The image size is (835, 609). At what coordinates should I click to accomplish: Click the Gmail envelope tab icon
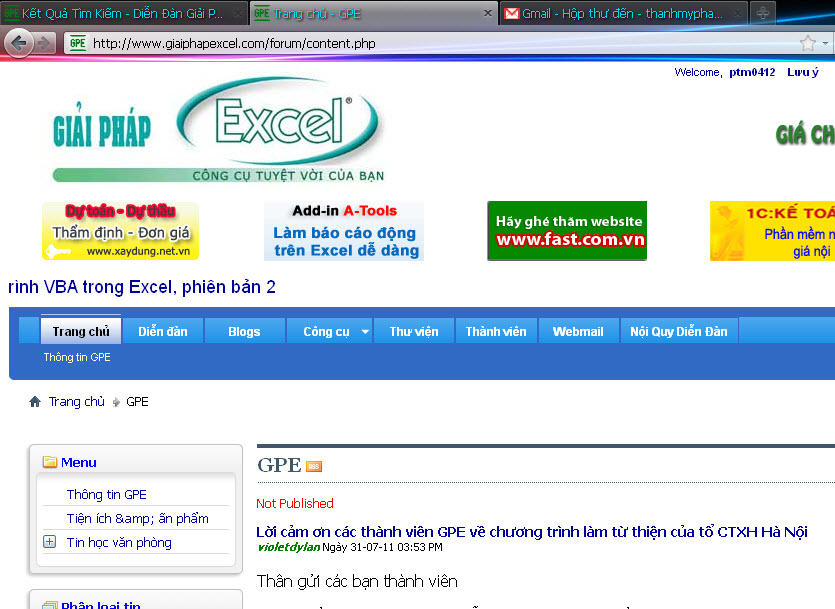tap(511, 13)
